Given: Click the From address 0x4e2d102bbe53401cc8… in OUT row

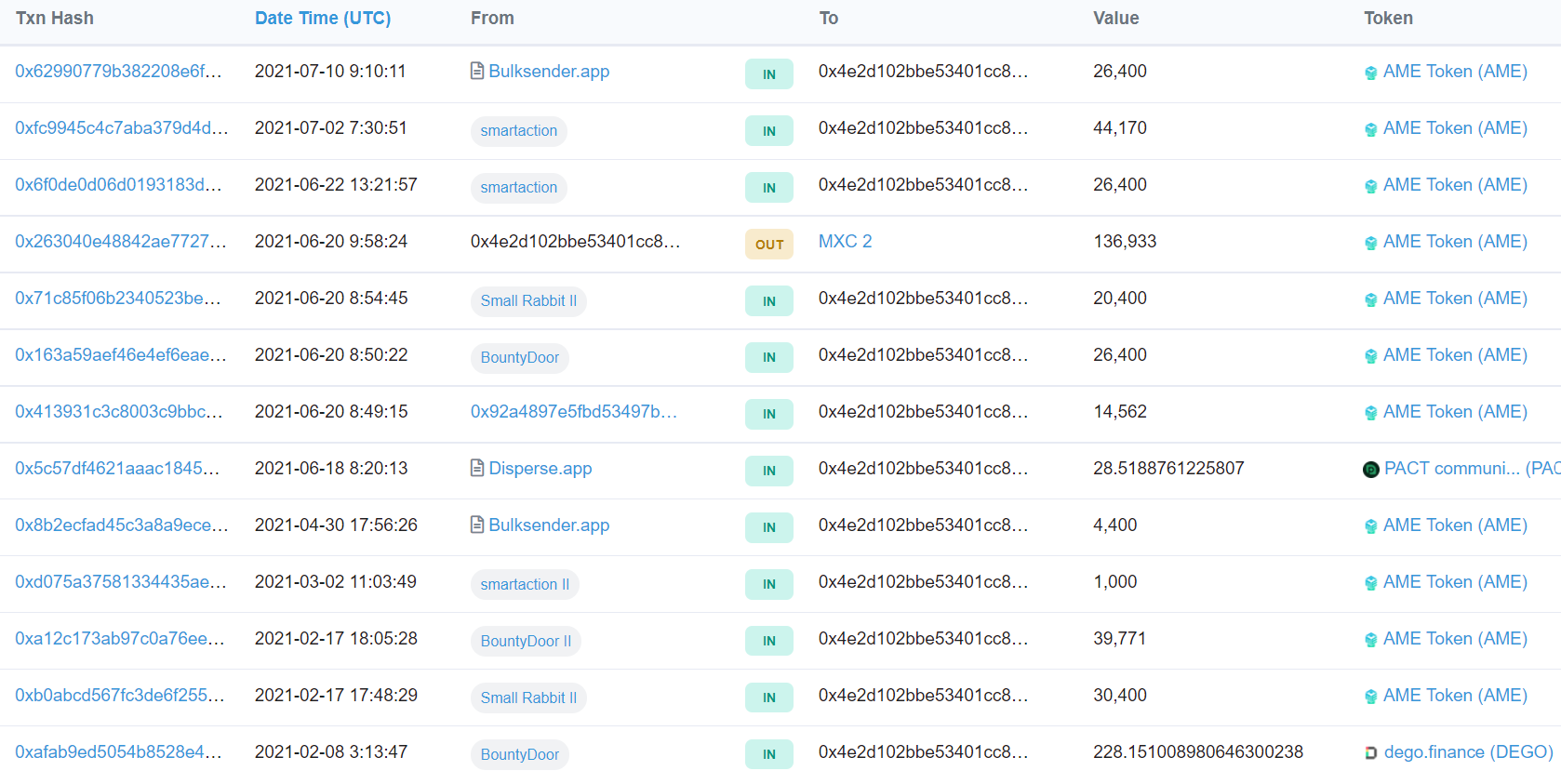Looking at the screenshot, I should [576, 241].
